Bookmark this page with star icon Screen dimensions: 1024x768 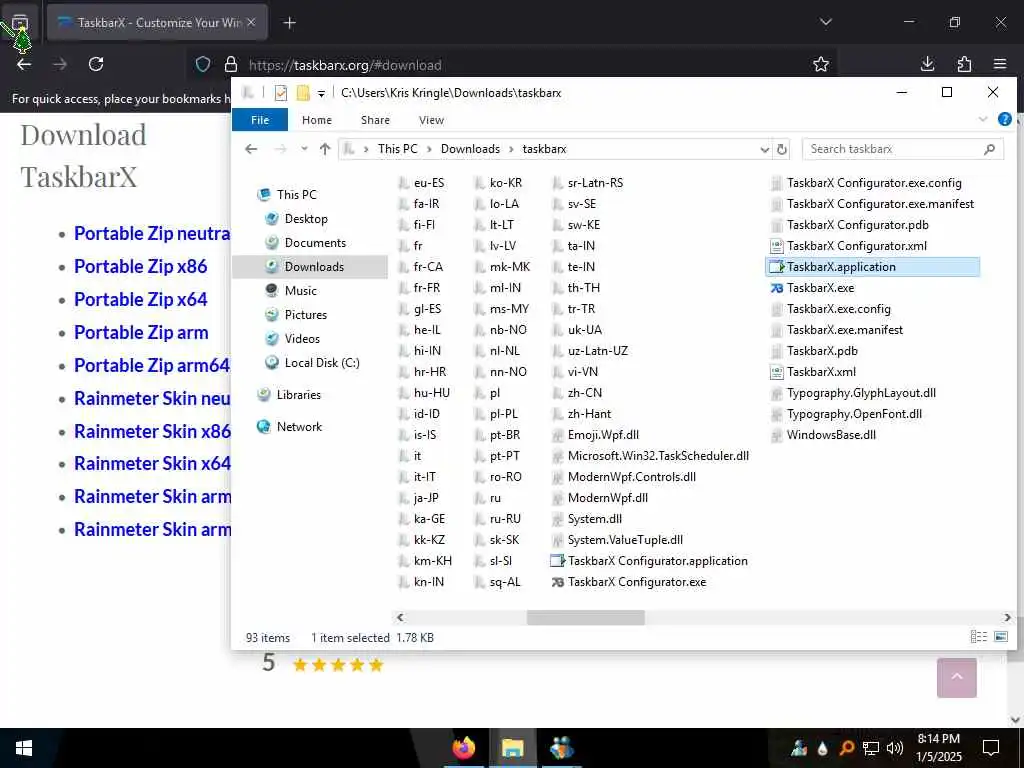tap(821, 64)
